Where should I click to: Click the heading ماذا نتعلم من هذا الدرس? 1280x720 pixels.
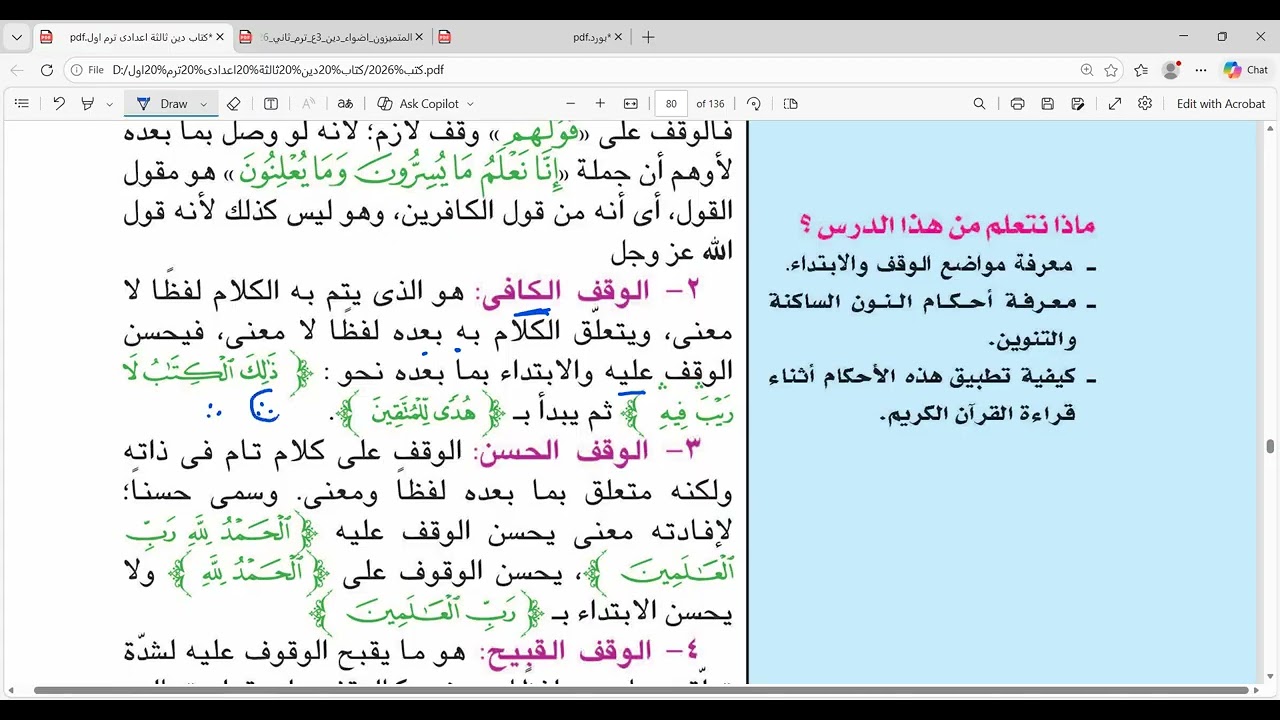[947, 225]
